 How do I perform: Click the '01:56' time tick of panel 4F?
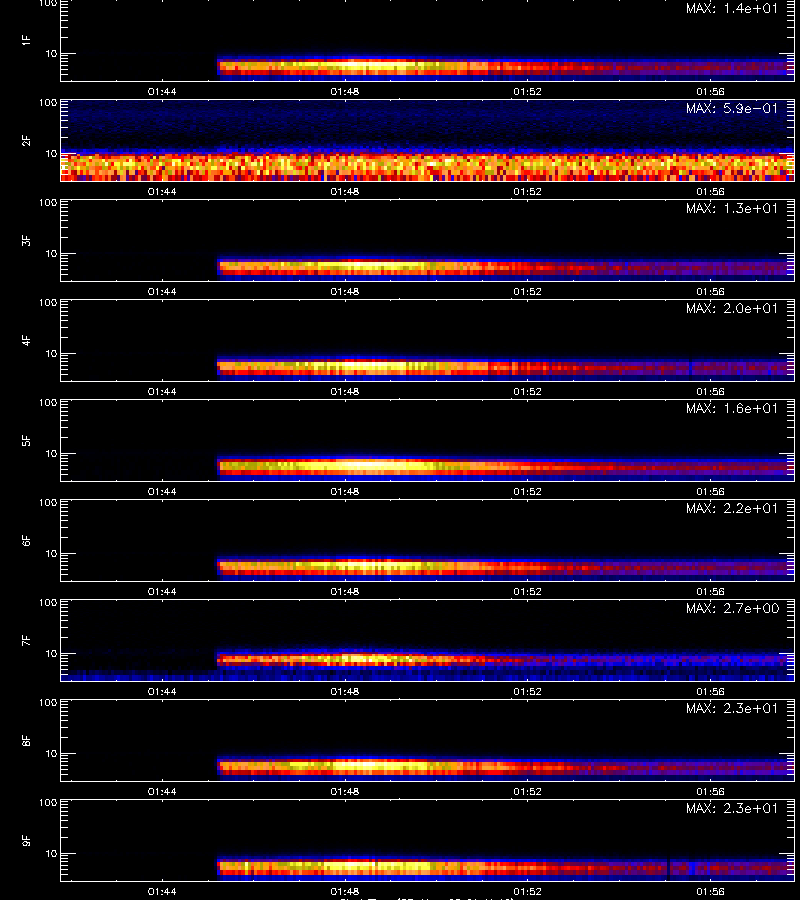[x=710, y=391]
